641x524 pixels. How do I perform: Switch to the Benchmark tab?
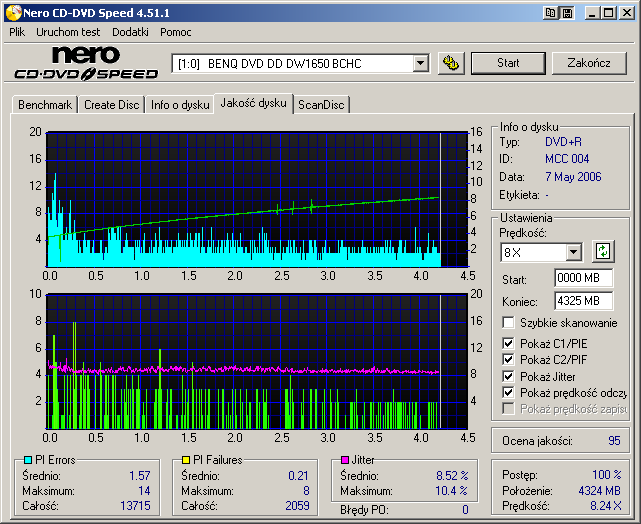click(x=45, y=105)
